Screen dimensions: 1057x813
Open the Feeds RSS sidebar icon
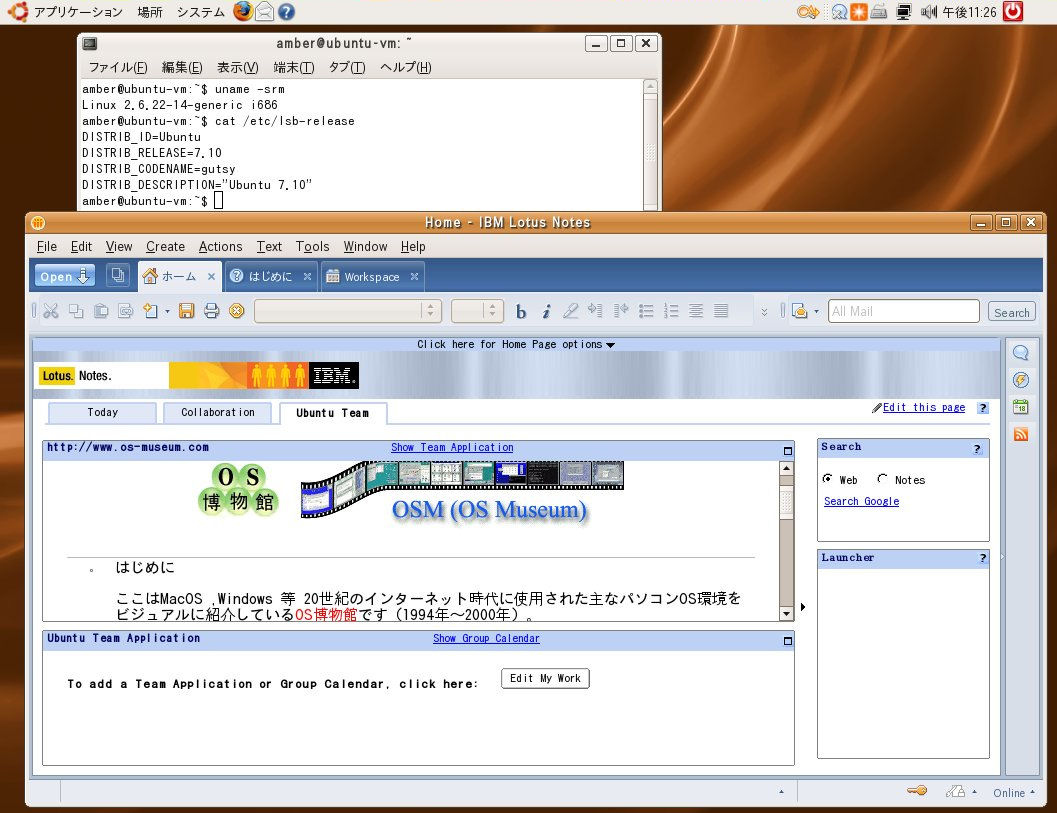(x=1021, y=434)
